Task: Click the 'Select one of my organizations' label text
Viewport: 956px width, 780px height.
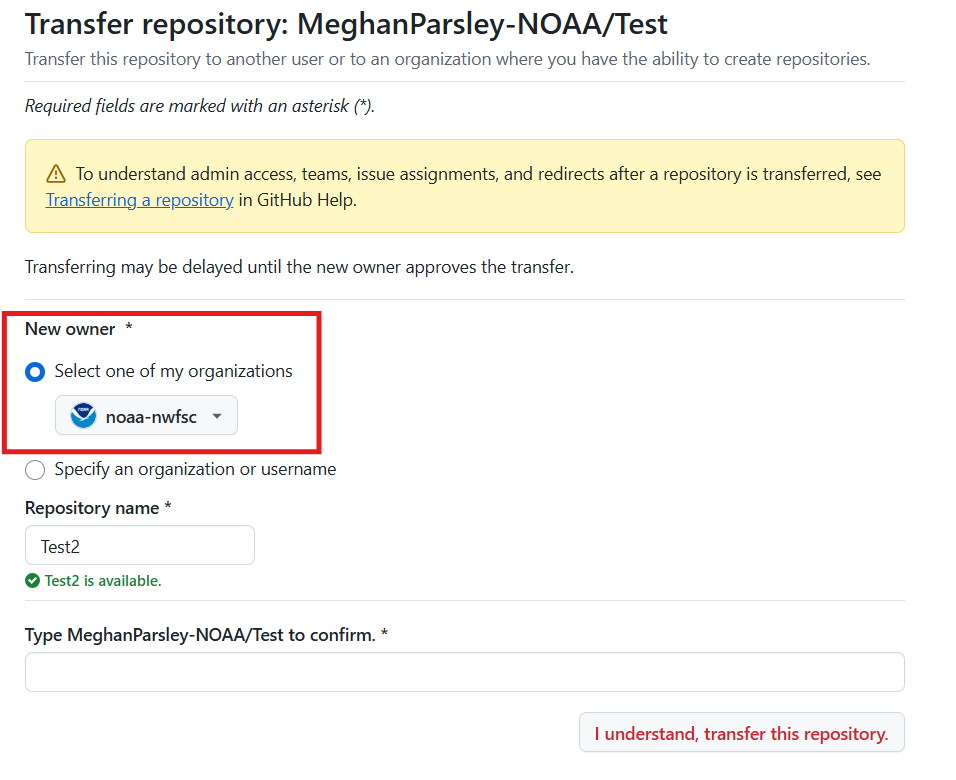Action: click(174, 371)
